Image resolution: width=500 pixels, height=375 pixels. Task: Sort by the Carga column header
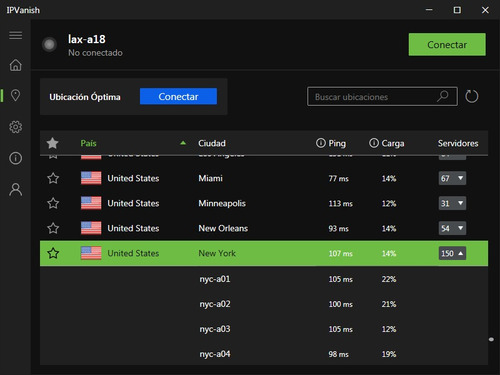[x=393, y=143]
